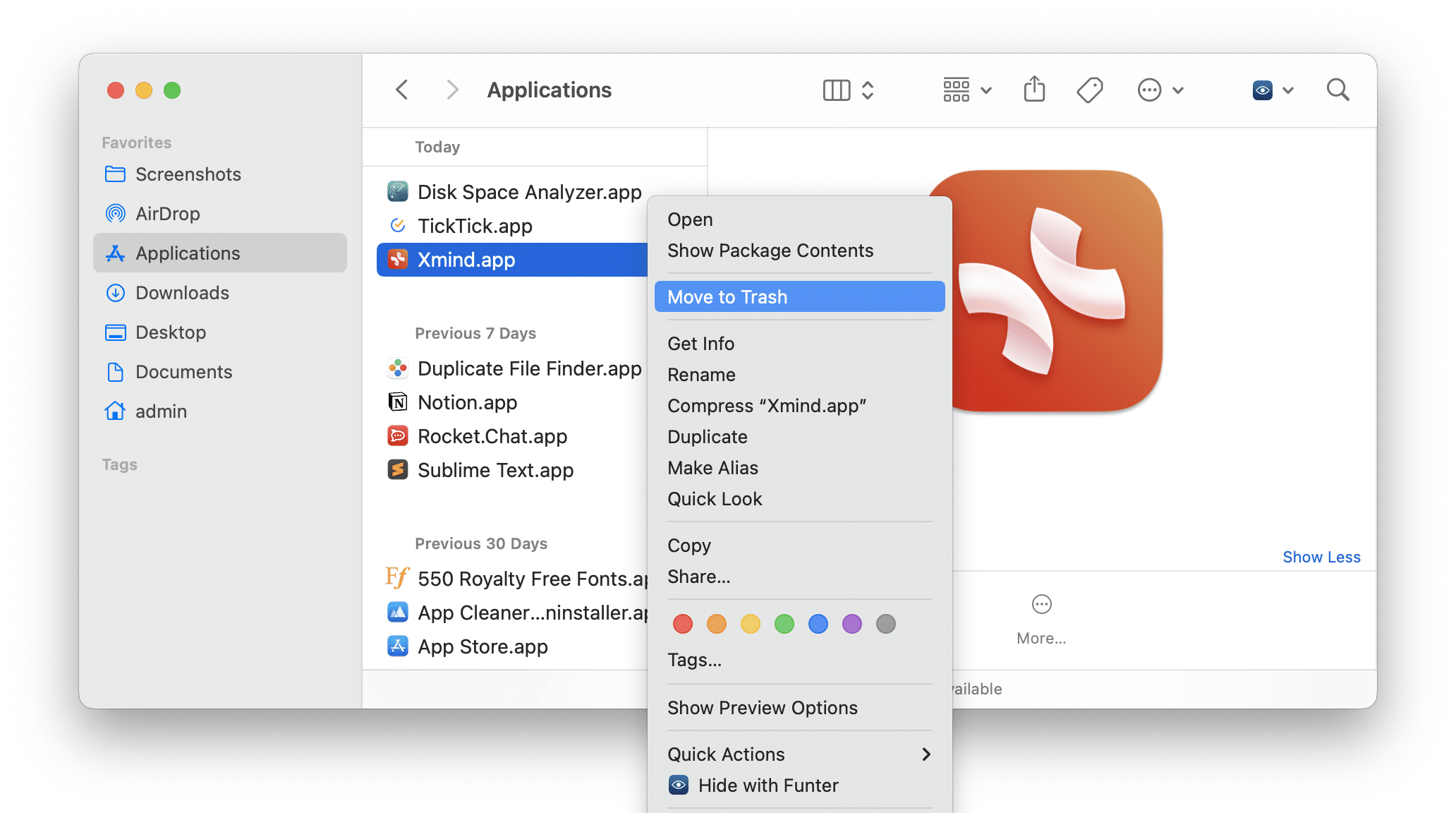
Task: Click the Rocket.Chat app icon
Action: [x=398, y=436]
